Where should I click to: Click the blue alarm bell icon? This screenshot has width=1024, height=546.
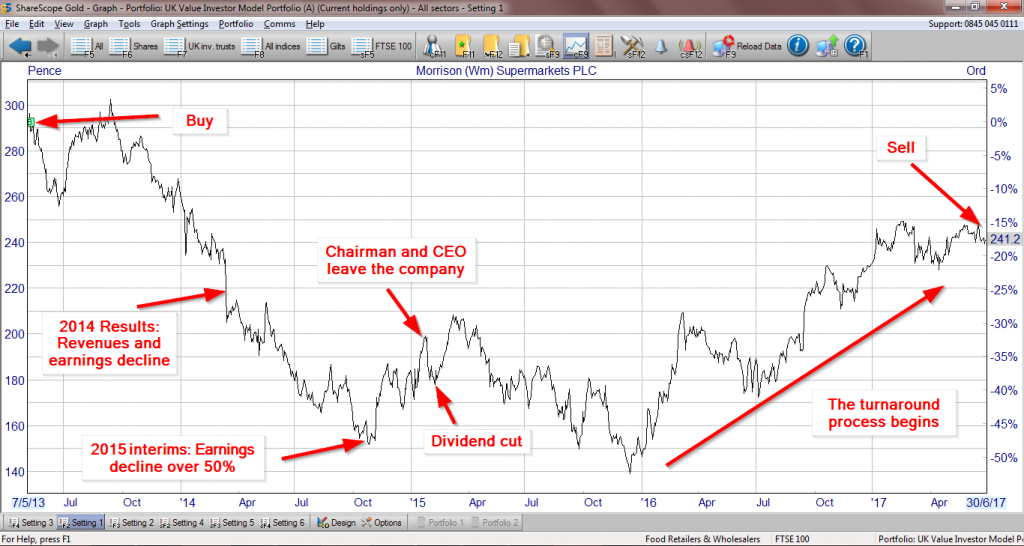(x=661, y=46)
